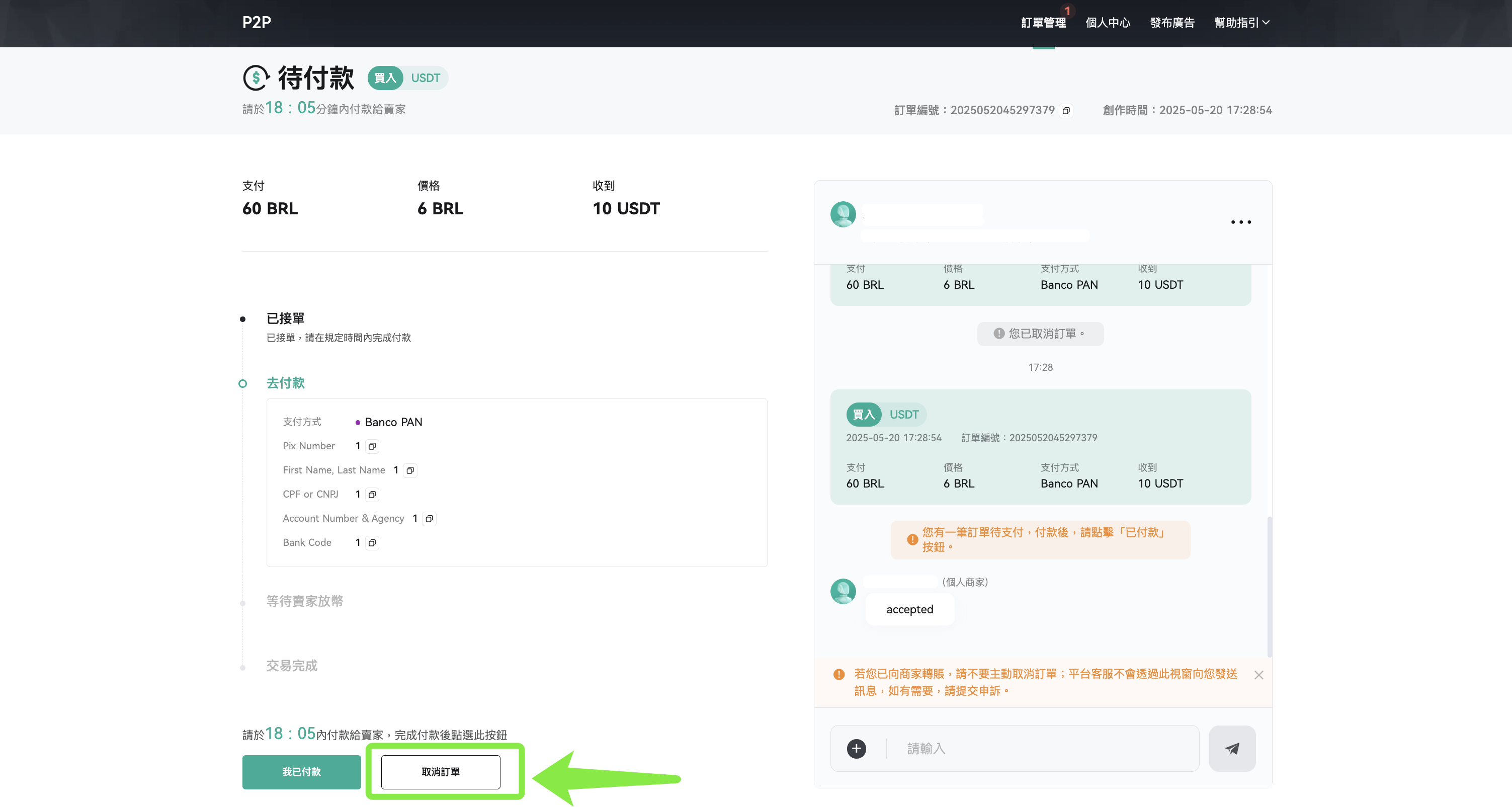Click the 我已付款 button
The width and height of the screenshot is (1512, 807).
(x=301, y=772)
